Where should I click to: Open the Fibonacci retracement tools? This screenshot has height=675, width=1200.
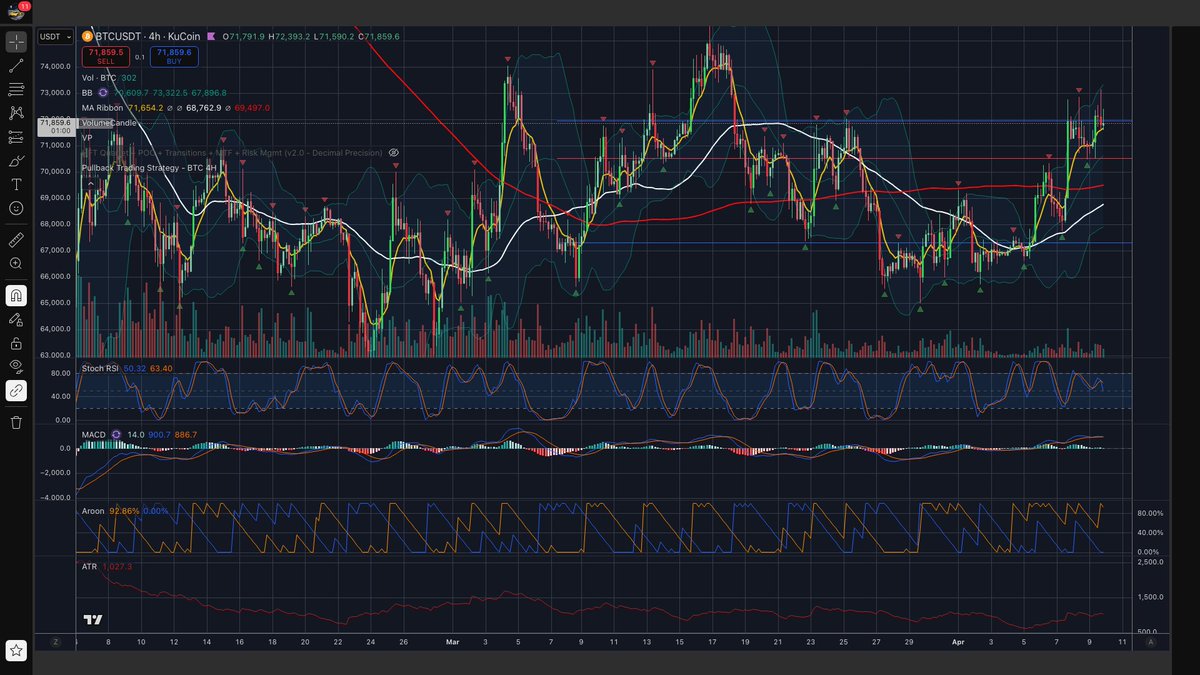point(16,90)
